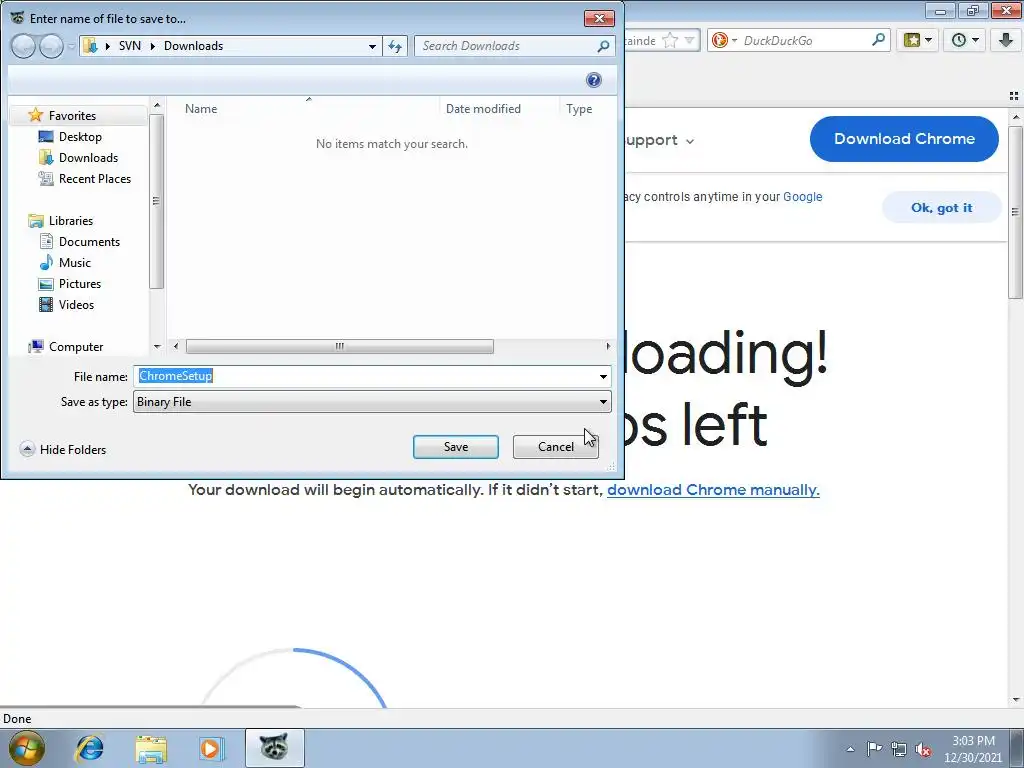
Task: Open the File name dropdown arrow
Action: [603, 376]
